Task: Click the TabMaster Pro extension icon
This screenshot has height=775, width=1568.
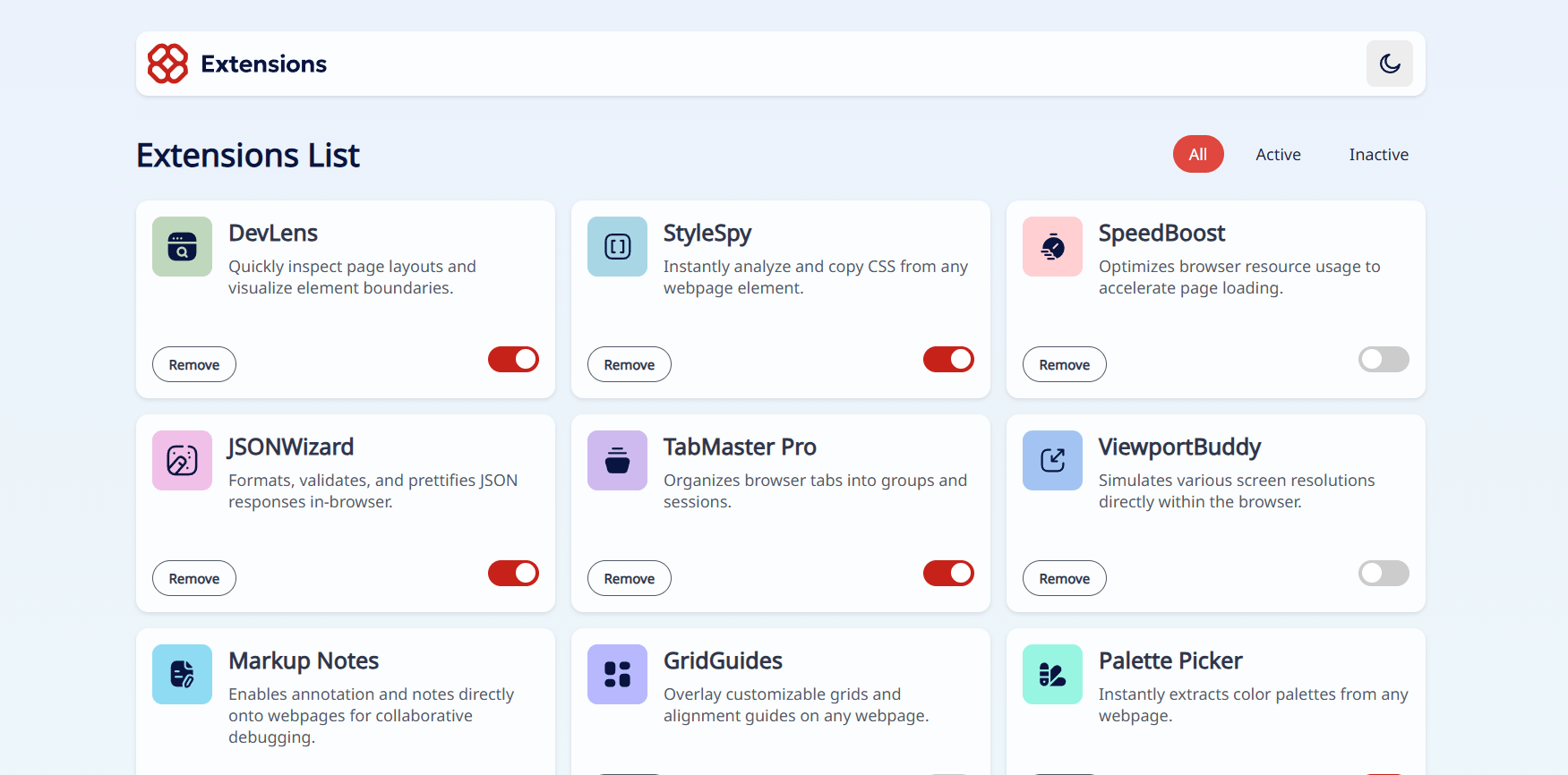Action: [617, 460]
